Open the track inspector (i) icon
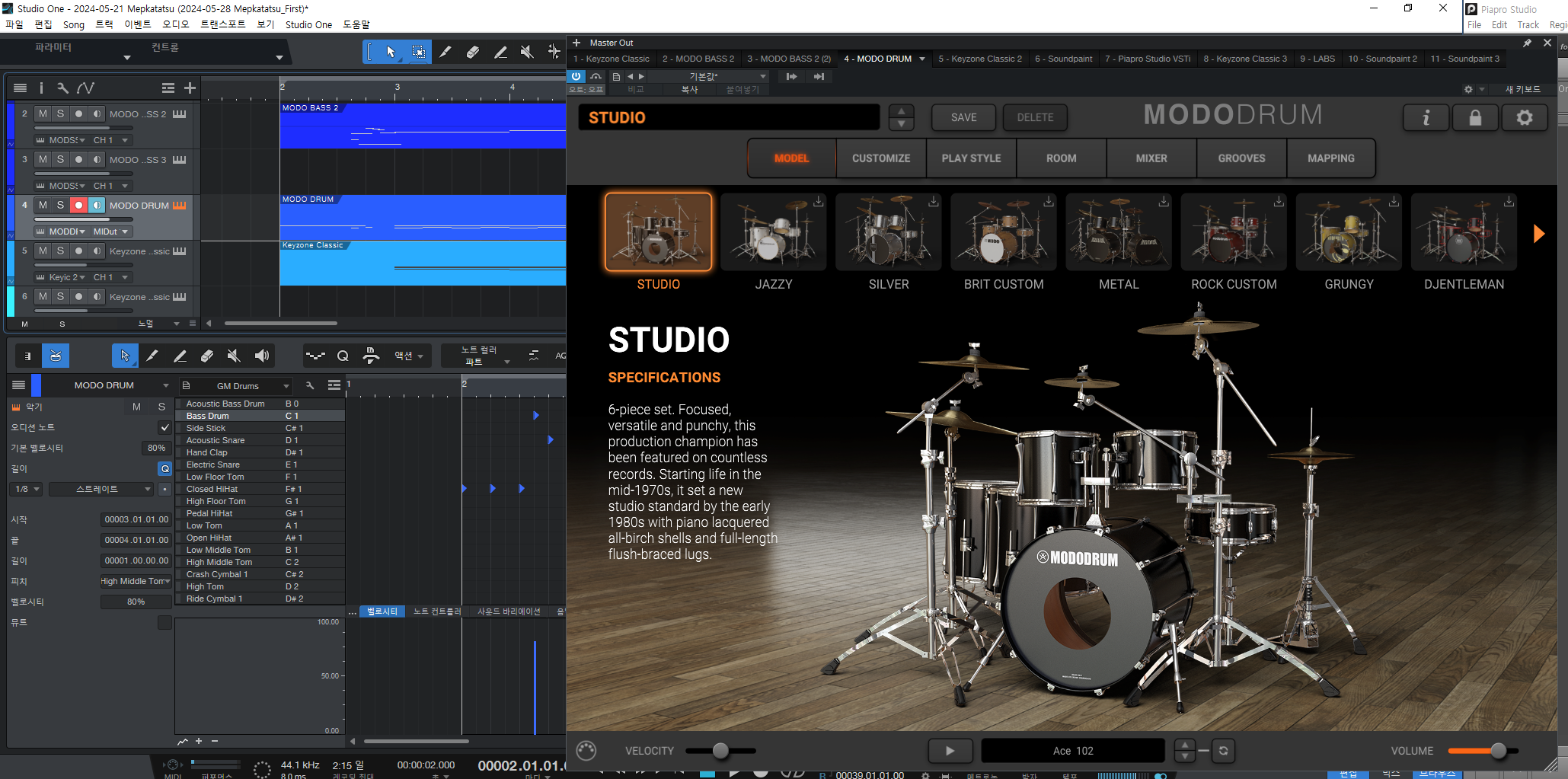The height and width of the screenshot is (779, 1568). tap(41, 88)
